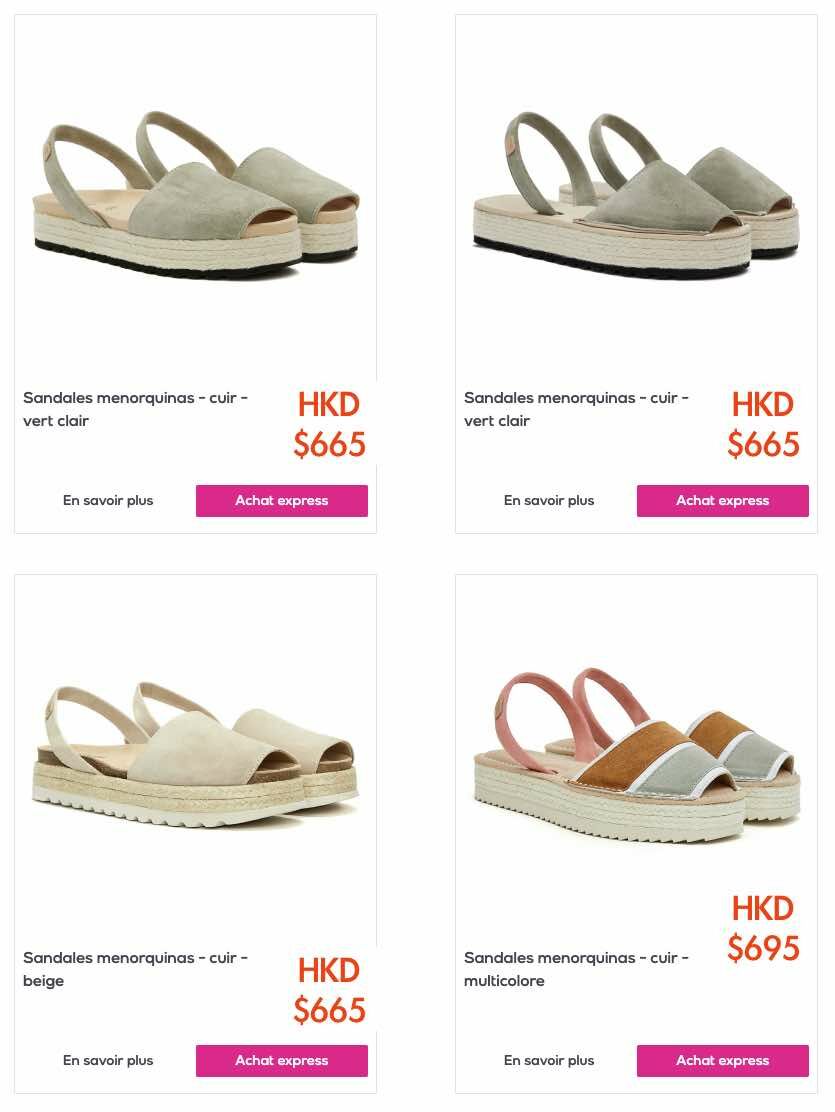Follow En savoir plus for the multicolore sandals
The image size is (835, 1112).
point(549,1060)
